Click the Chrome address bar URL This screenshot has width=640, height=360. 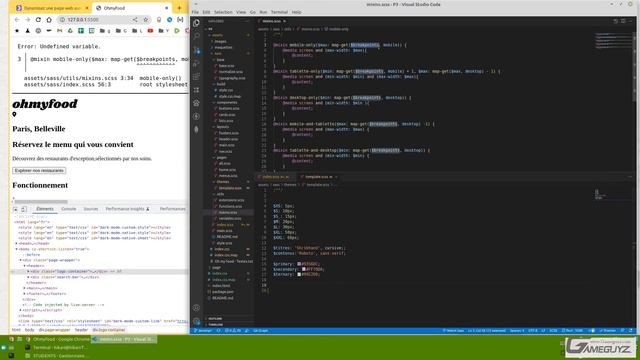83,20
